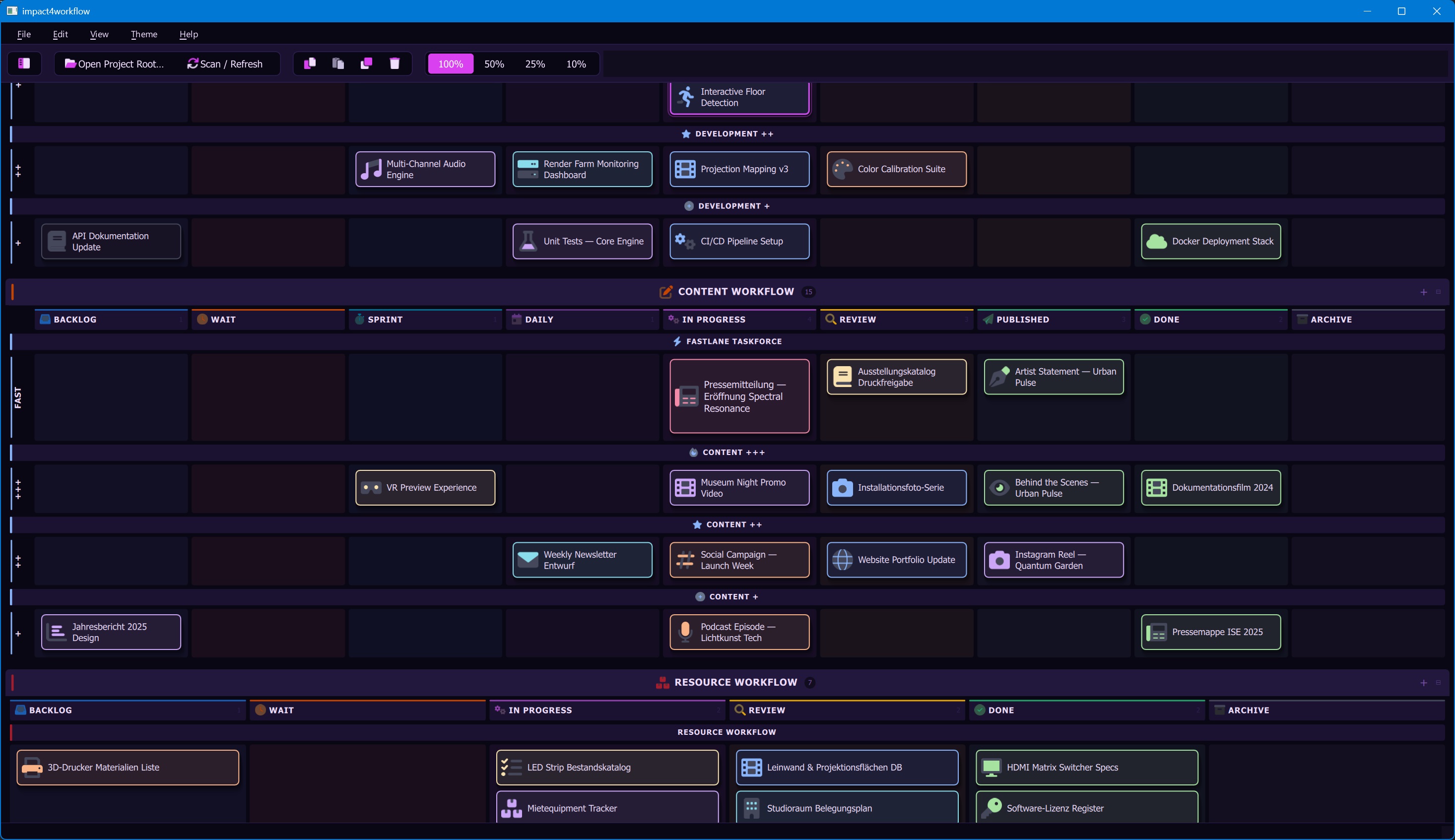The height and width of the screenshot is (840, 1455).
Task: Open the Theme menu
Action: 143,34
